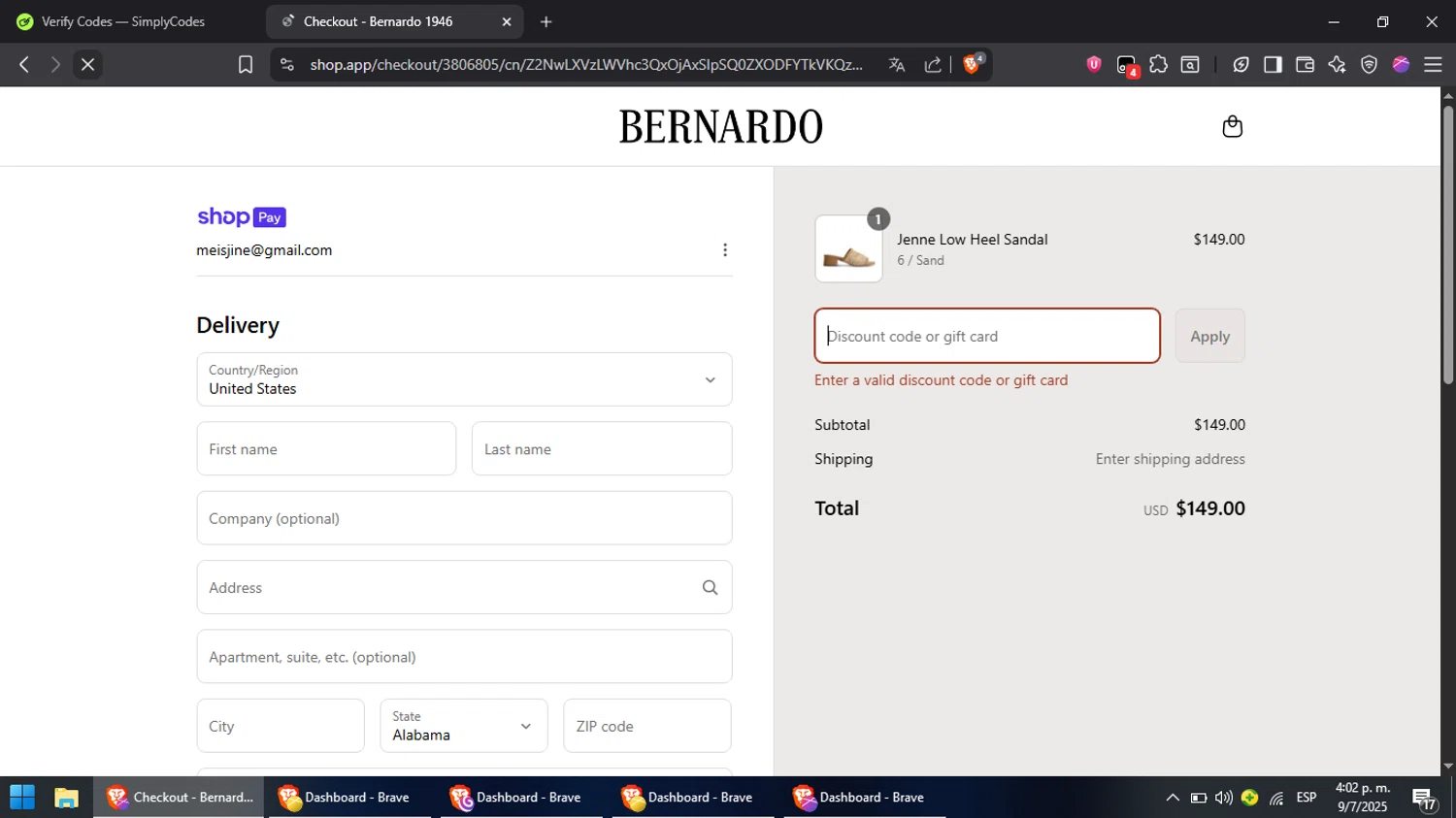Open Brave Shields lion icon
This screenshot has height=818, width=1456.
[x=973, y=64]
